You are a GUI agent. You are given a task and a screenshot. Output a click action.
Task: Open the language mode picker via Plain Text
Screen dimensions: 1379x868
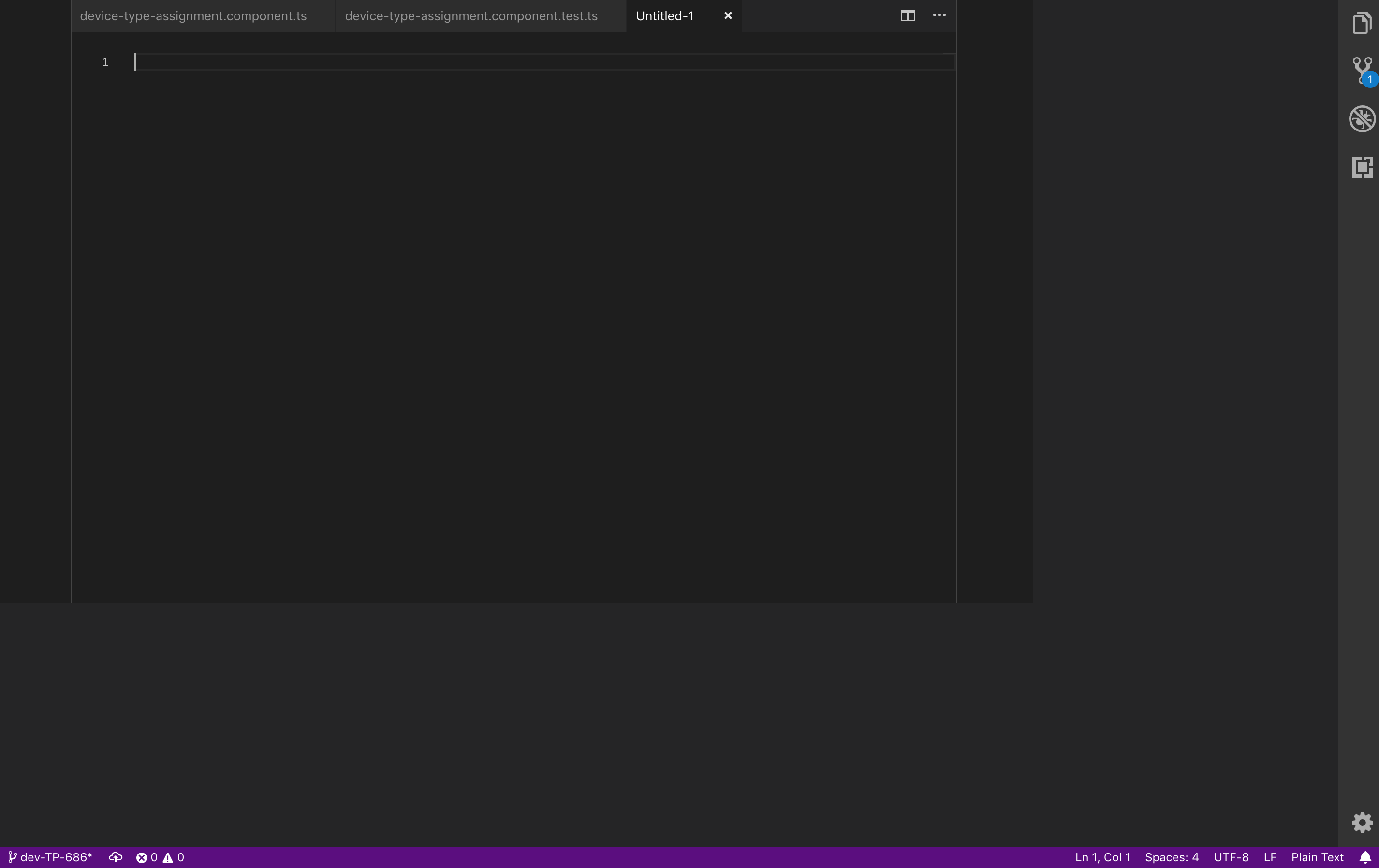point(1317,857)
